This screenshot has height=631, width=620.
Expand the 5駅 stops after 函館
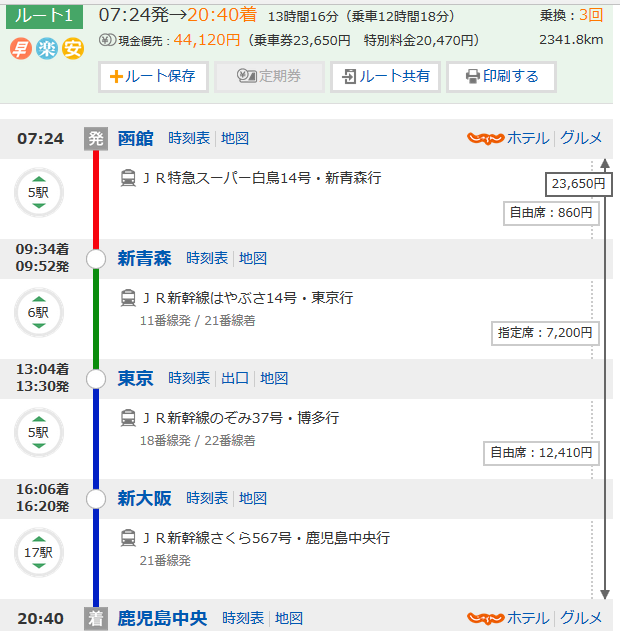[x=38, y=192]
